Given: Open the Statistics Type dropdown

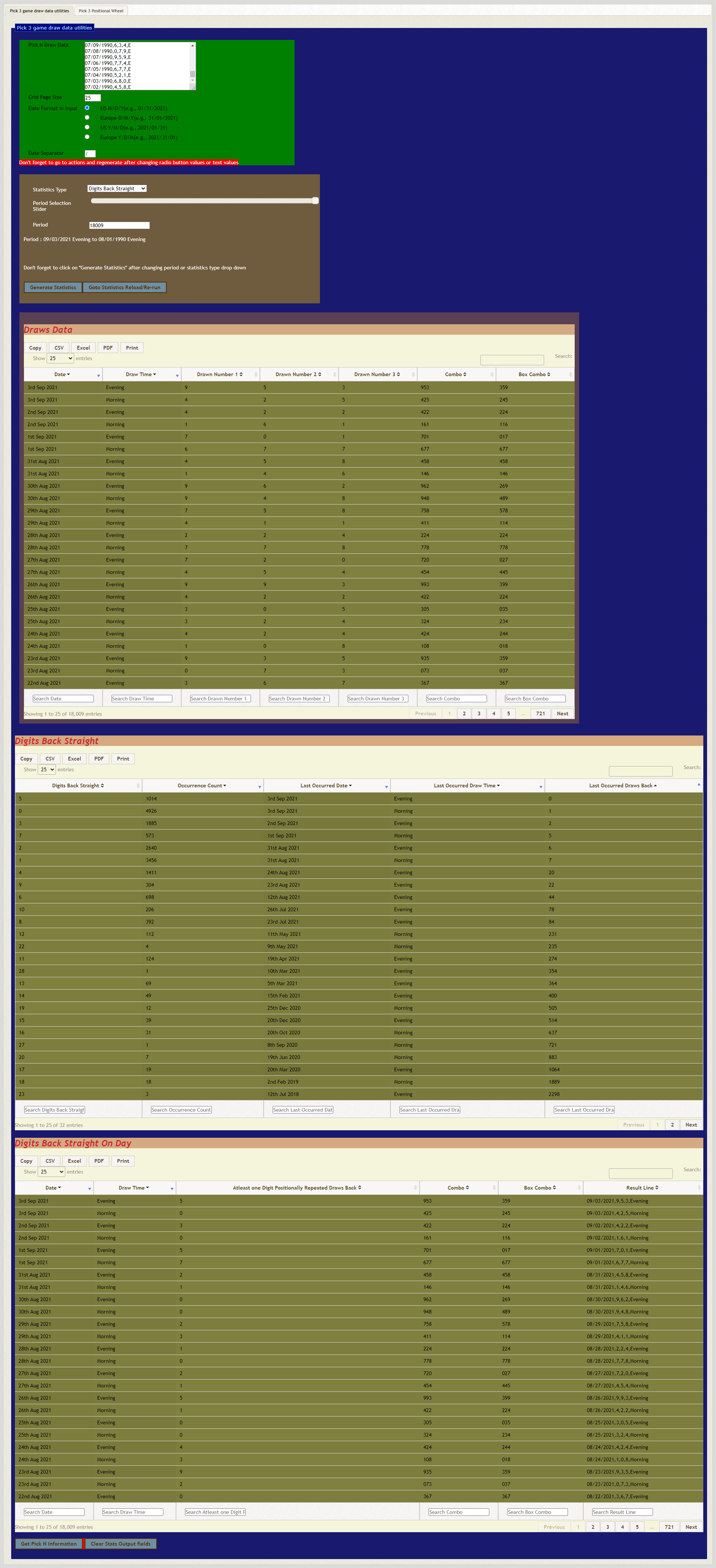Looking at the screenshot, I should point(117,189).
